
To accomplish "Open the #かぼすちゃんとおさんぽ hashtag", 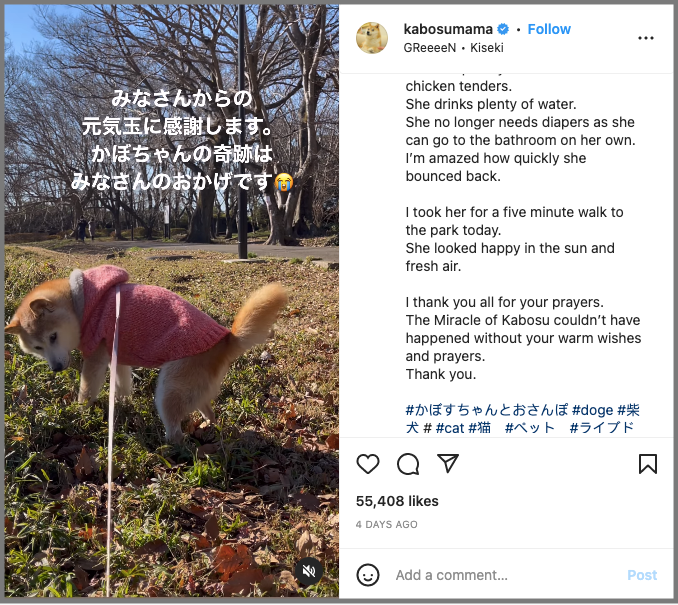I will click(486, 410).
